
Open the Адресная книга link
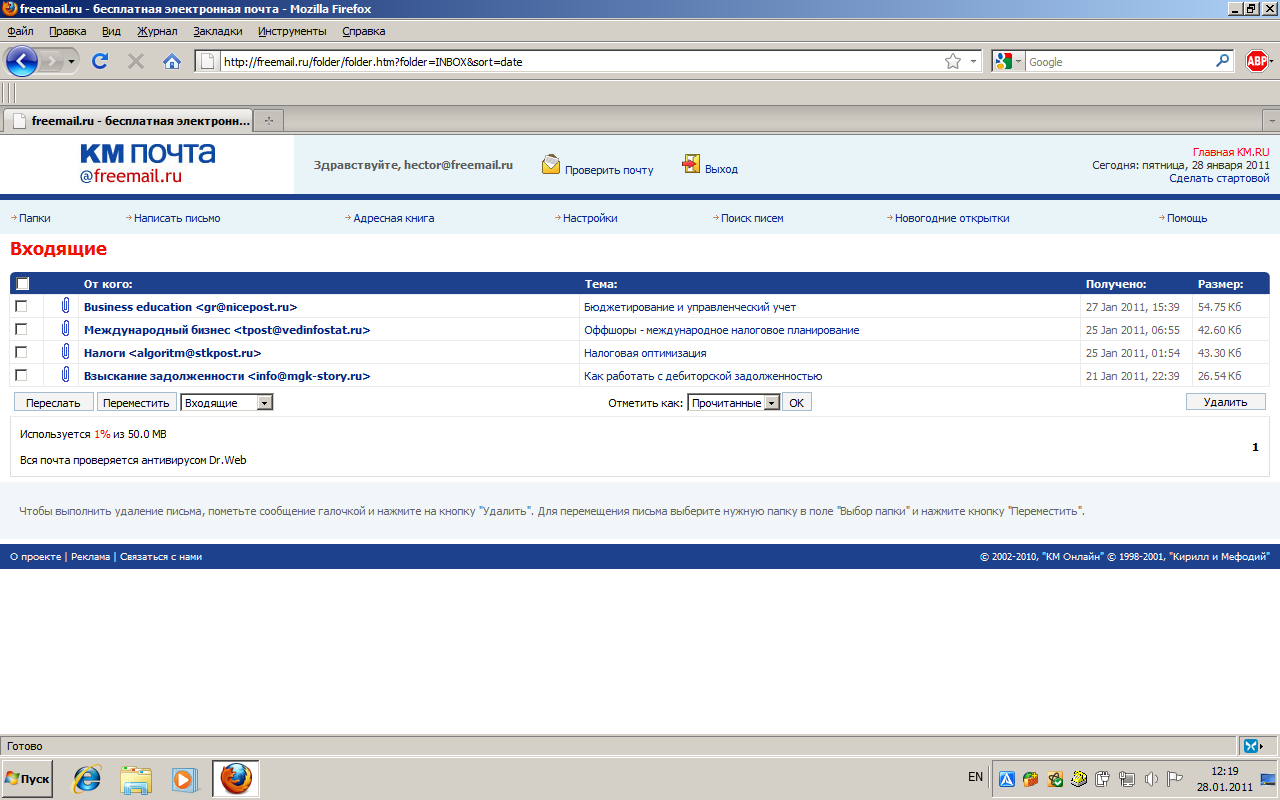[x=394, y=218]
